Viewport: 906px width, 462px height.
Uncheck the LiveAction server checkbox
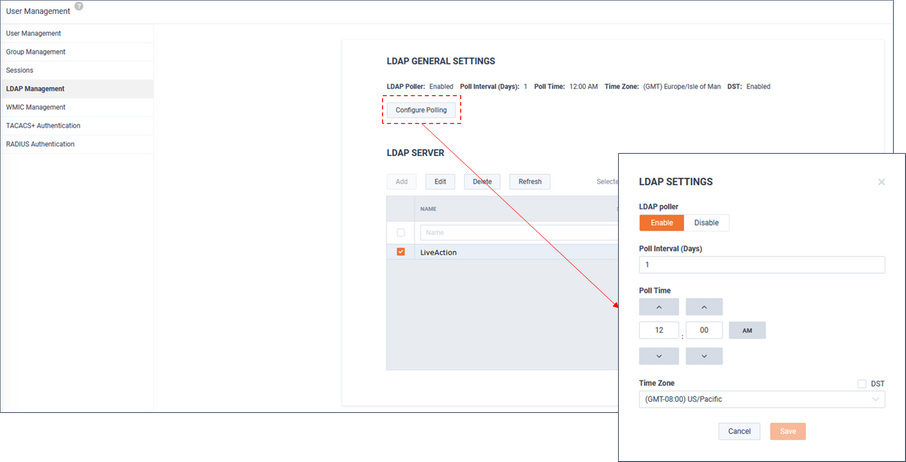pyautogui.click(x=401, y=252)
